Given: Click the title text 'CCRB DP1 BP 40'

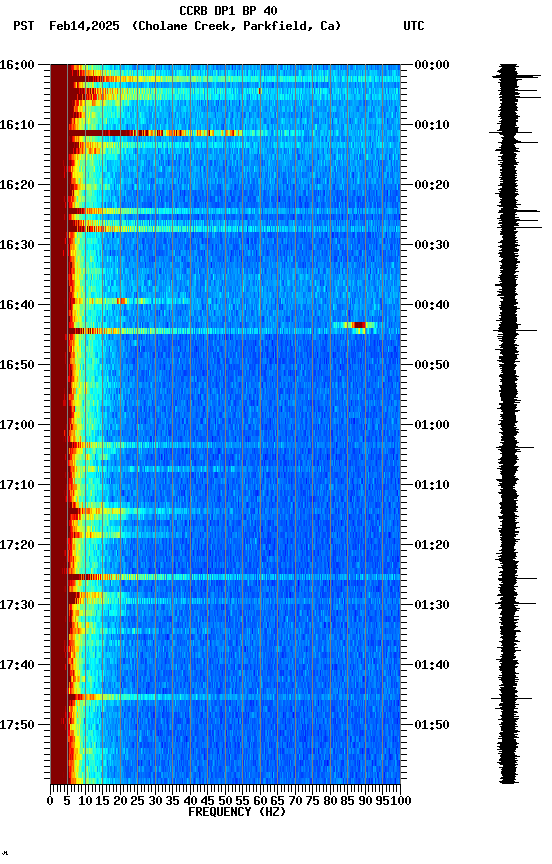Looking at the screenshot, I should point(228,11).
